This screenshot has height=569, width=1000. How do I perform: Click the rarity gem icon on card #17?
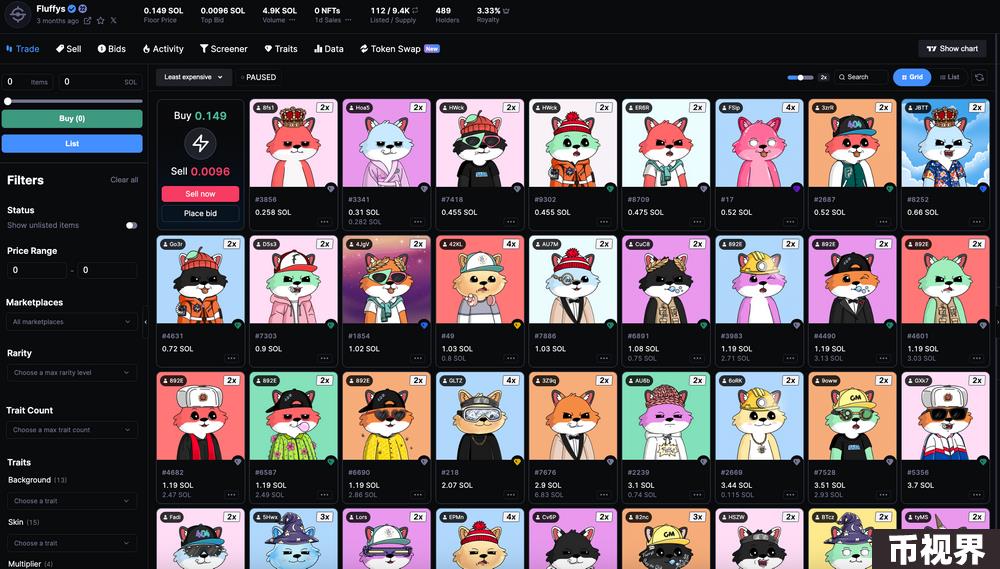point(796,188)
